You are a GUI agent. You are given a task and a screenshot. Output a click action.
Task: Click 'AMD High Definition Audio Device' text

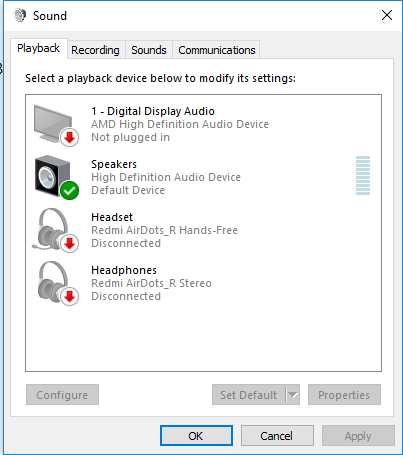[x=180, y=124]
